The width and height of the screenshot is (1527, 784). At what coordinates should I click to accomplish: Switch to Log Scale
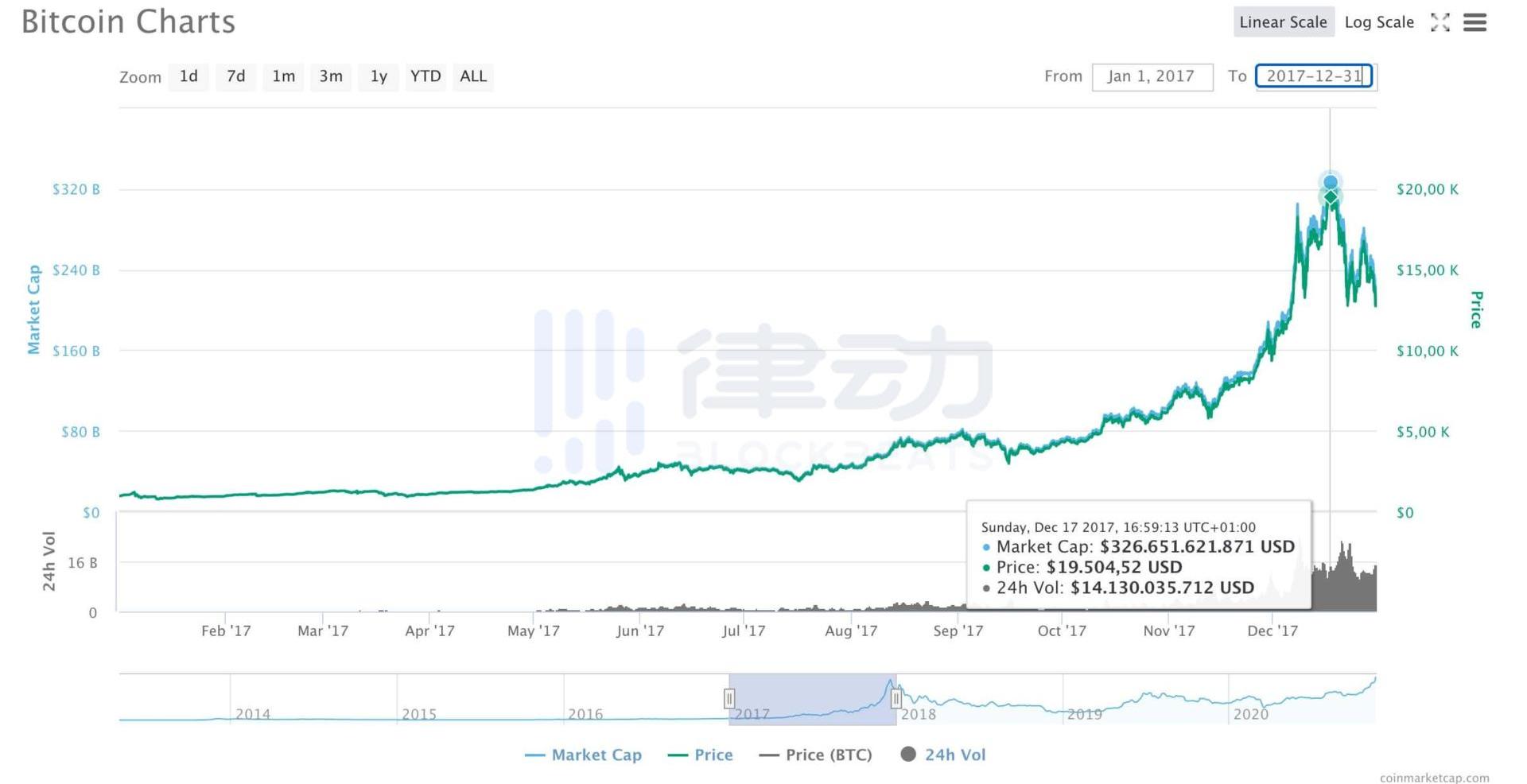click(x=1378, y=22)
